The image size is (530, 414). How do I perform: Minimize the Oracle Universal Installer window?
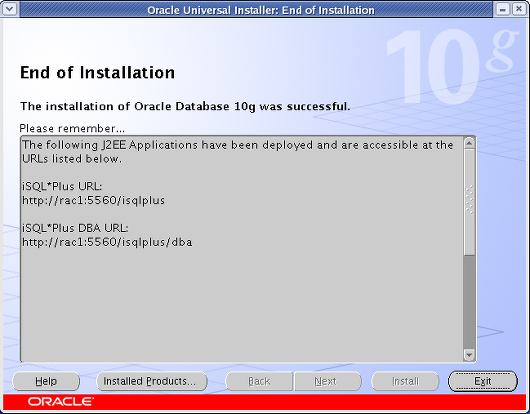coord(503,9)
